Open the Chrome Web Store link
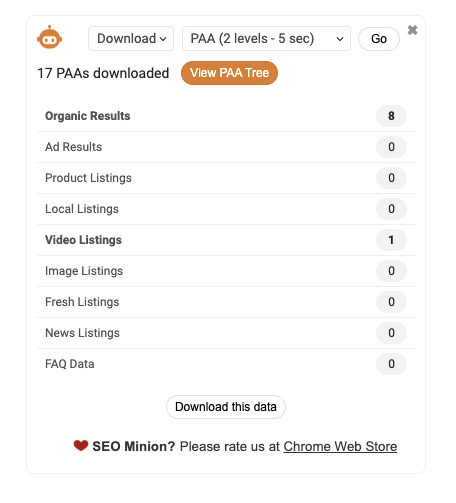The height and width of the screenshot is (503, 456). (x=340, y=446)
